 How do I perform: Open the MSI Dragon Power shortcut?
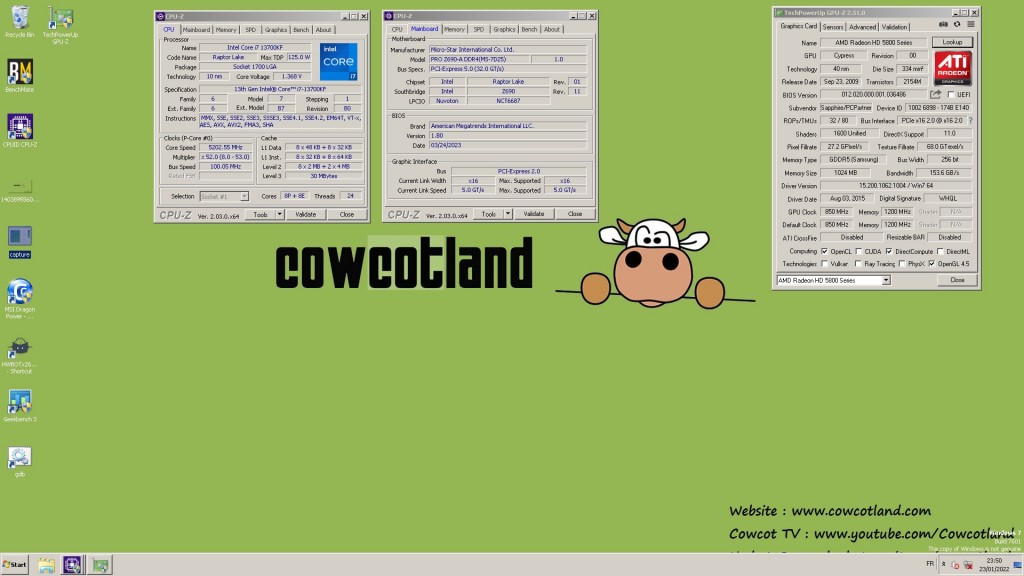point(20,299)
